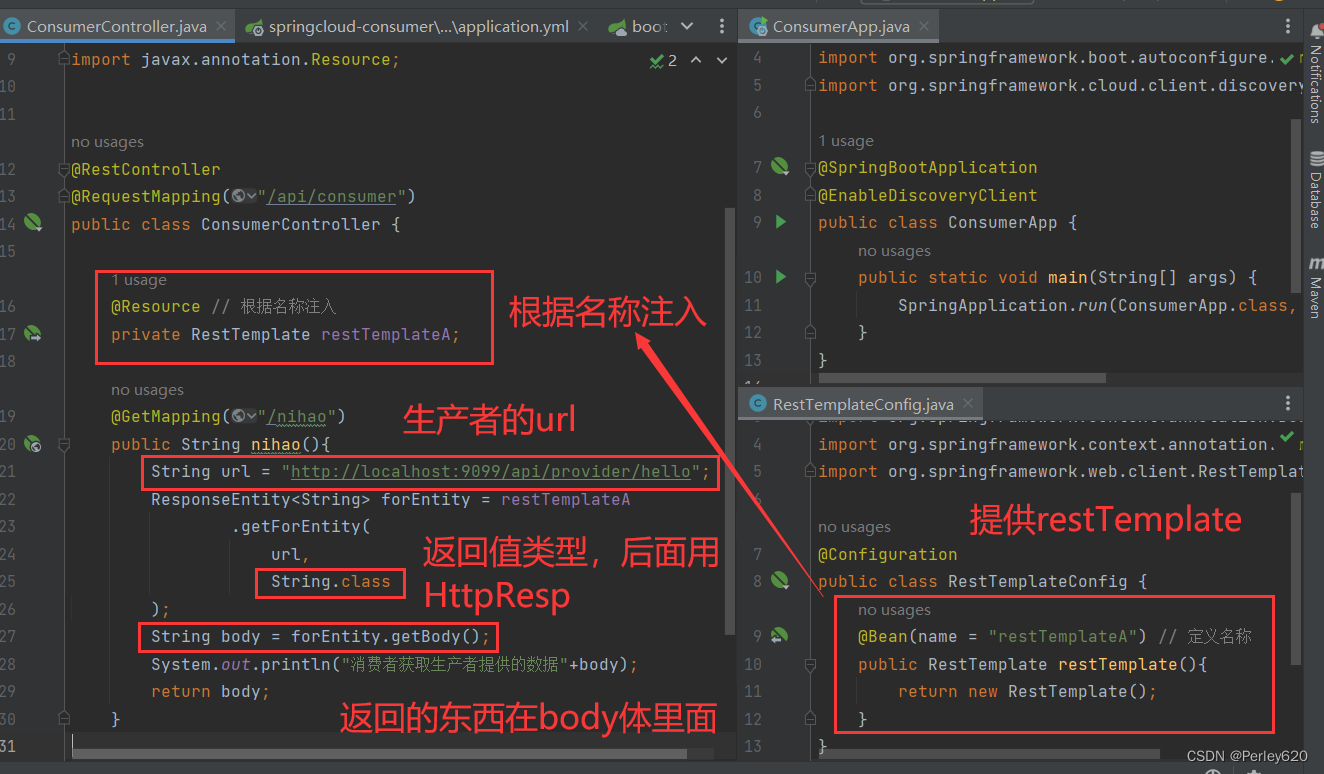Close the ConsumerController.java tab
1324x774 pixels.
click(222, 27)
